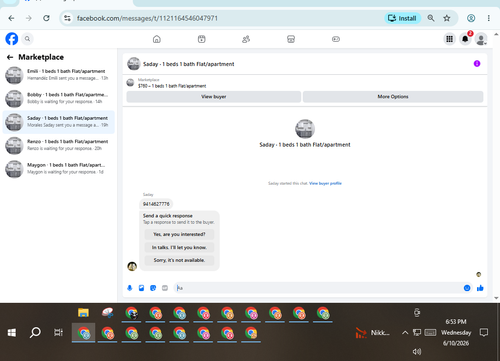
Task: Open the Windows notification center
Action: (x=484, y=332)
